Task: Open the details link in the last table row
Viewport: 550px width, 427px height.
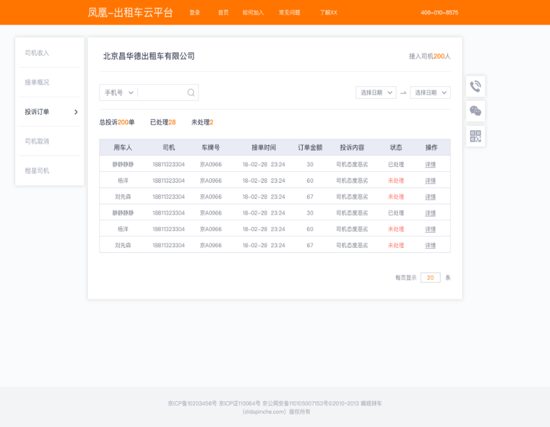Action: 430,246
